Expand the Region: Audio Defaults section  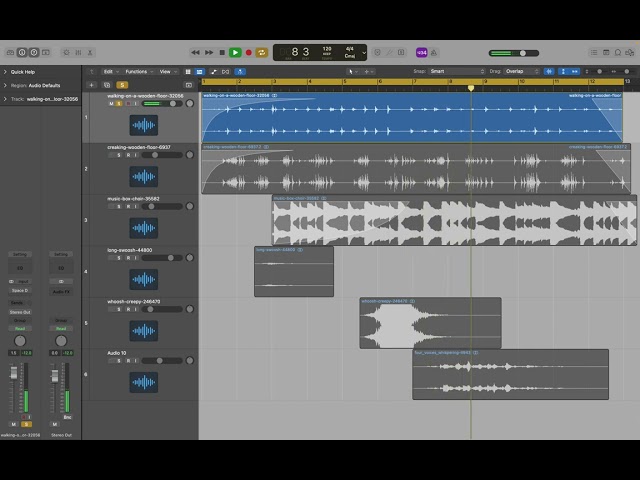click(x=5, y=85)
